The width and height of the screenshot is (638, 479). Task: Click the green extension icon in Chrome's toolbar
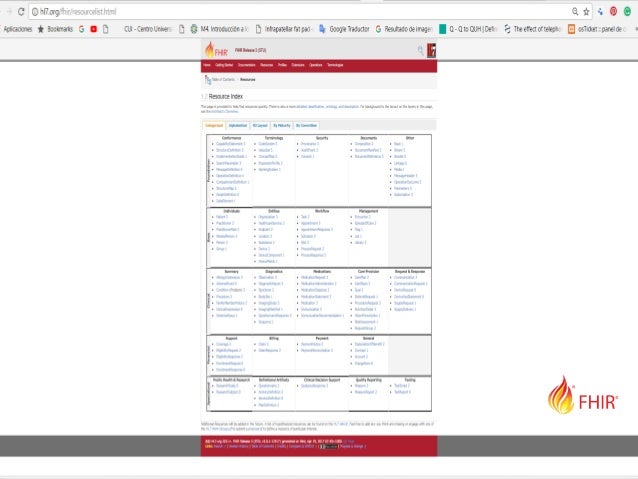[627, 11]
